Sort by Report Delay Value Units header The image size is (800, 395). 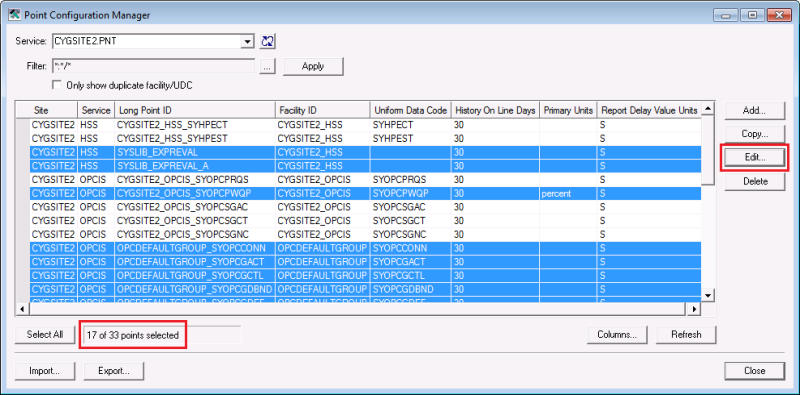[649, 110]
